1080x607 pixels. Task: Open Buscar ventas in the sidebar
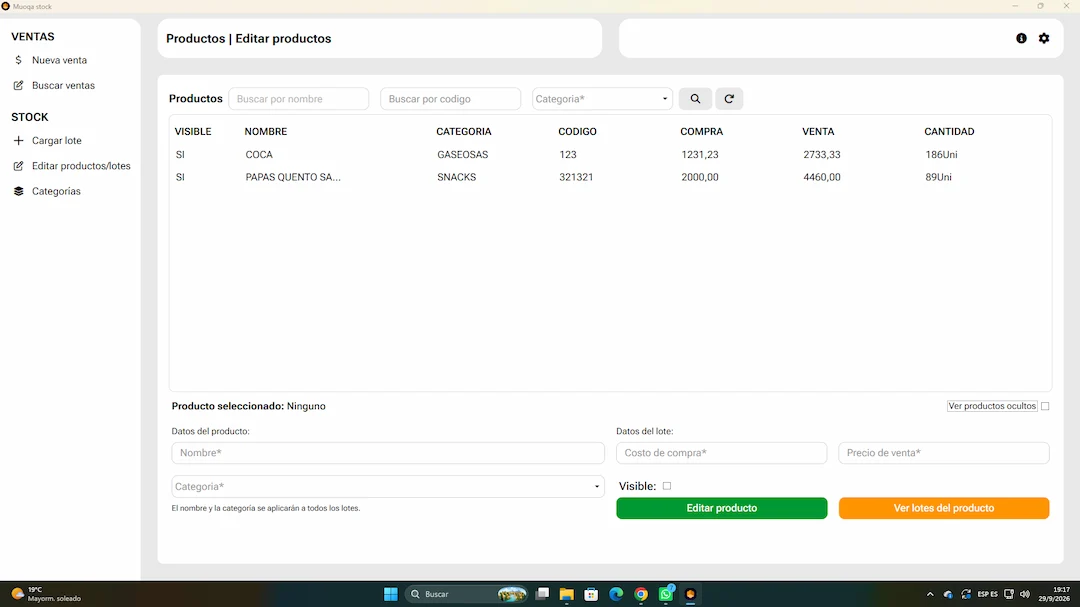(x=63, y=85)
